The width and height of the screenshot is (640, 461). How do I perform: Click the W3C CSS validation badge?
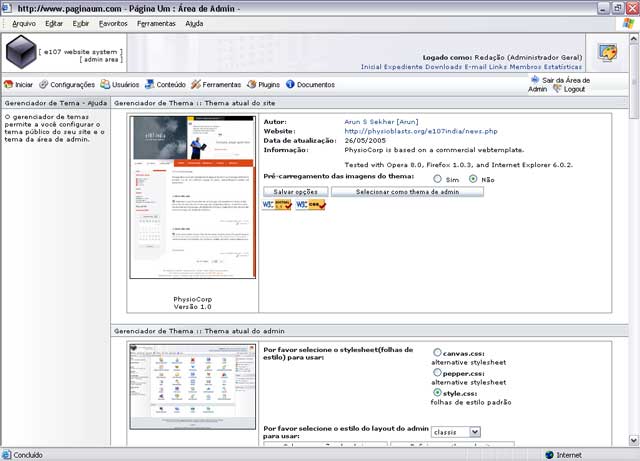[311, 204]
